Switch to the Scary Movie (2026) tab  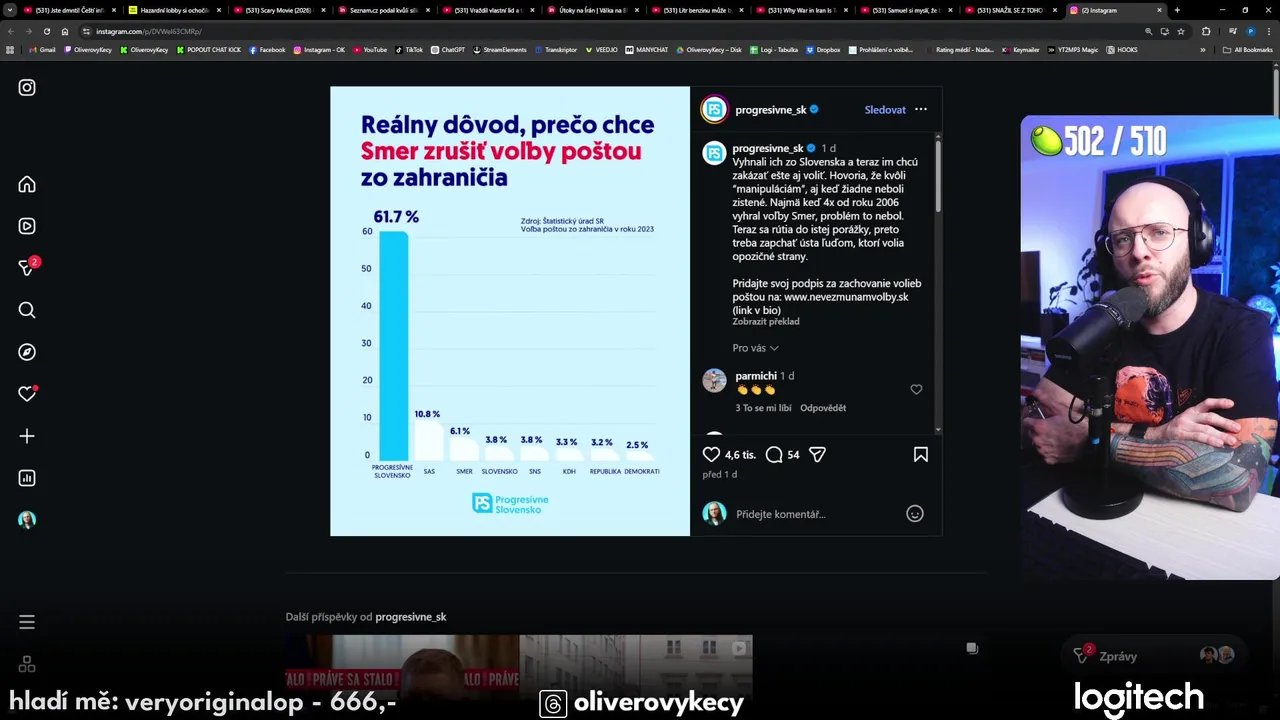279,10
